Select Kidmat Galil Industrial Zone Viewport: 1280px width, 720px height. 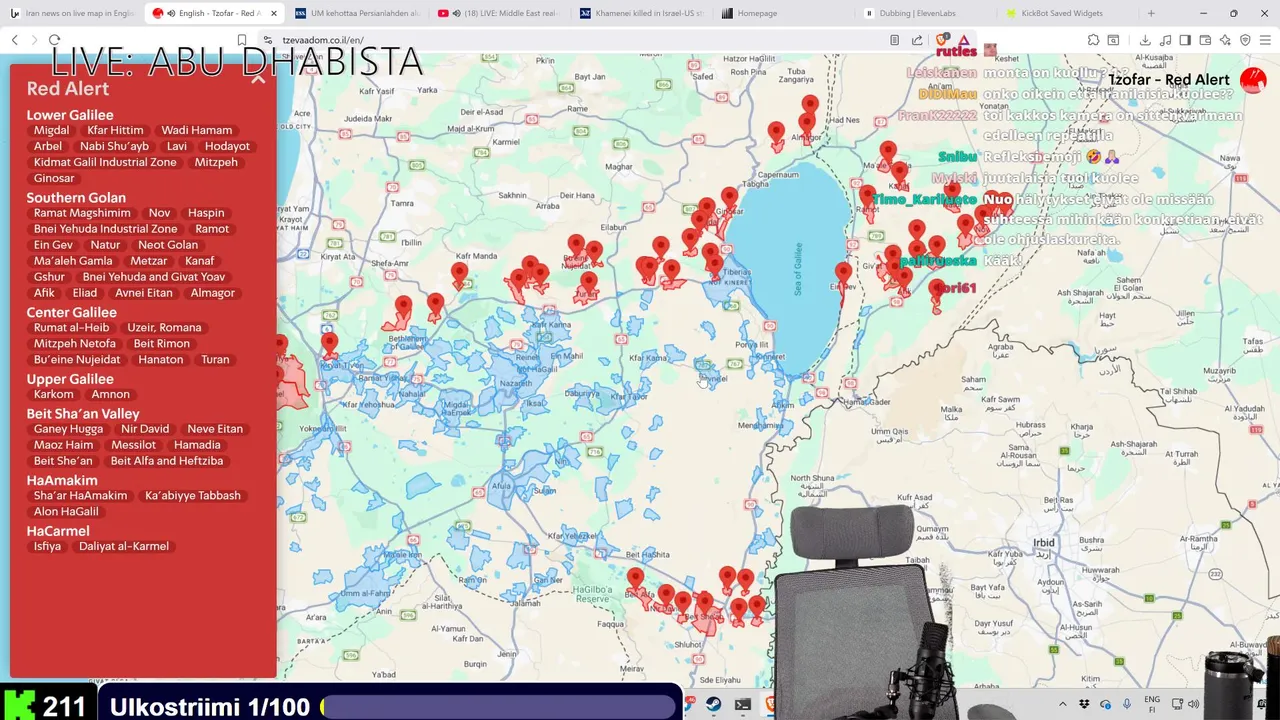105,162
